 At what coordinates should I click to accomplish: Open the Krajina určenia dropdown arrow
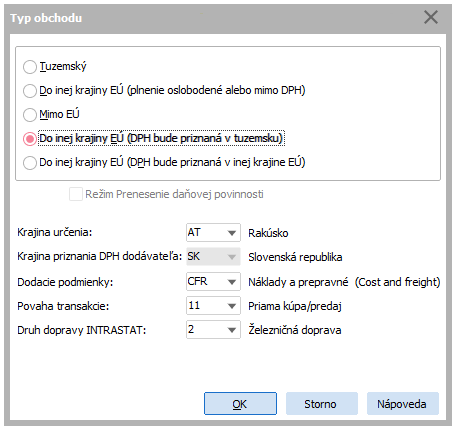(x=232, y=233)
